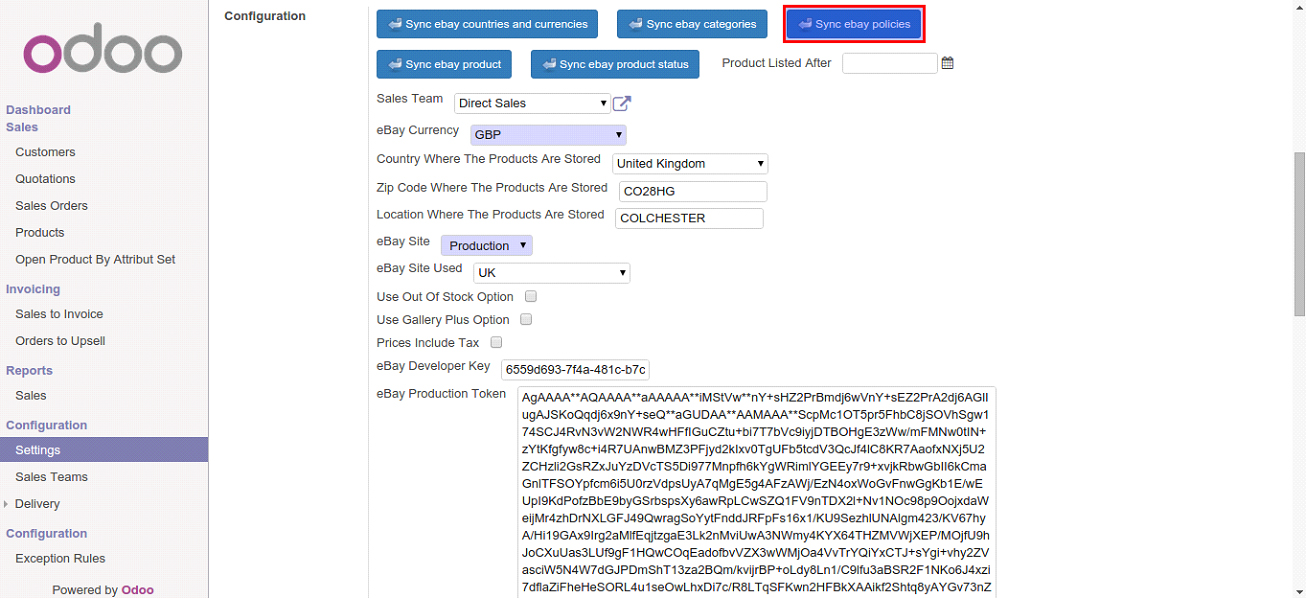Screen dimensions: 1306x598
Task: Choose country where products are stored dropdown
Action: 690,163
